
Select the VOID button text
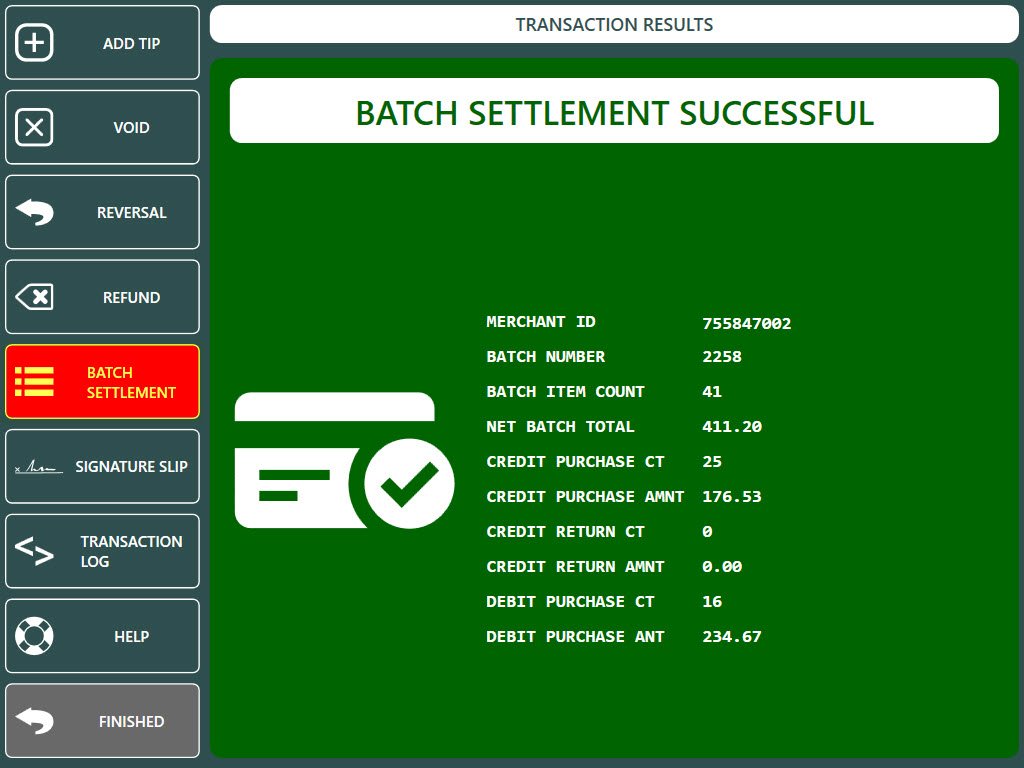[131, 128]
